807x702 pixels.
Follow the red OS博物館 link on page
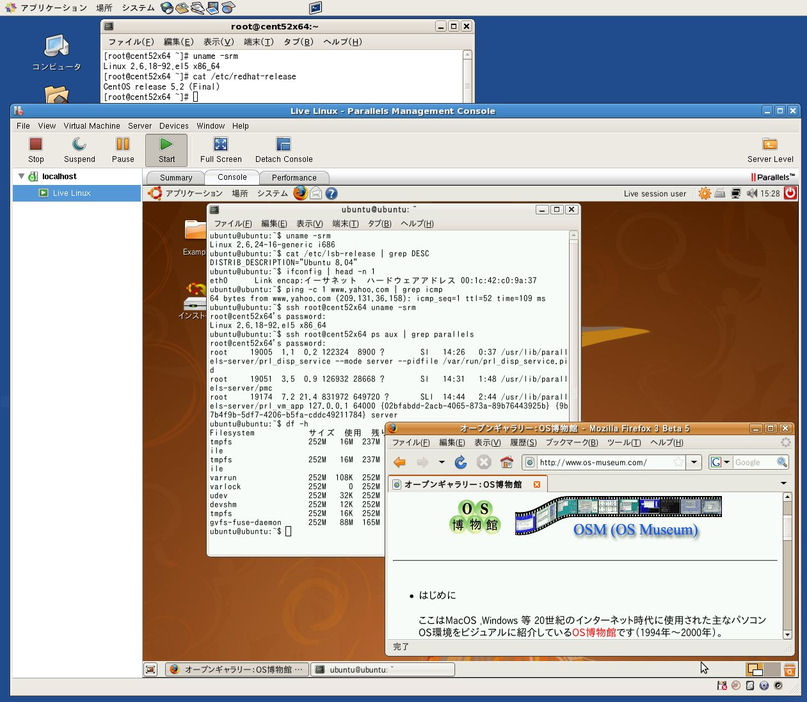[x=594, y=632]
